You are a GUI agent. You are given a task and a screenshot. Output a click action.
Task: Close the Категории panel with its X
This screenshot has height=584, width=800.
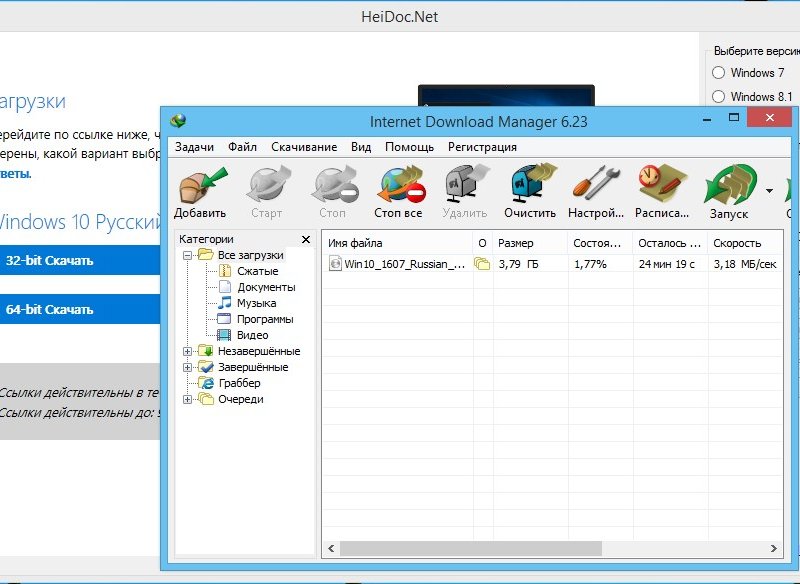(x=306, y=239)
